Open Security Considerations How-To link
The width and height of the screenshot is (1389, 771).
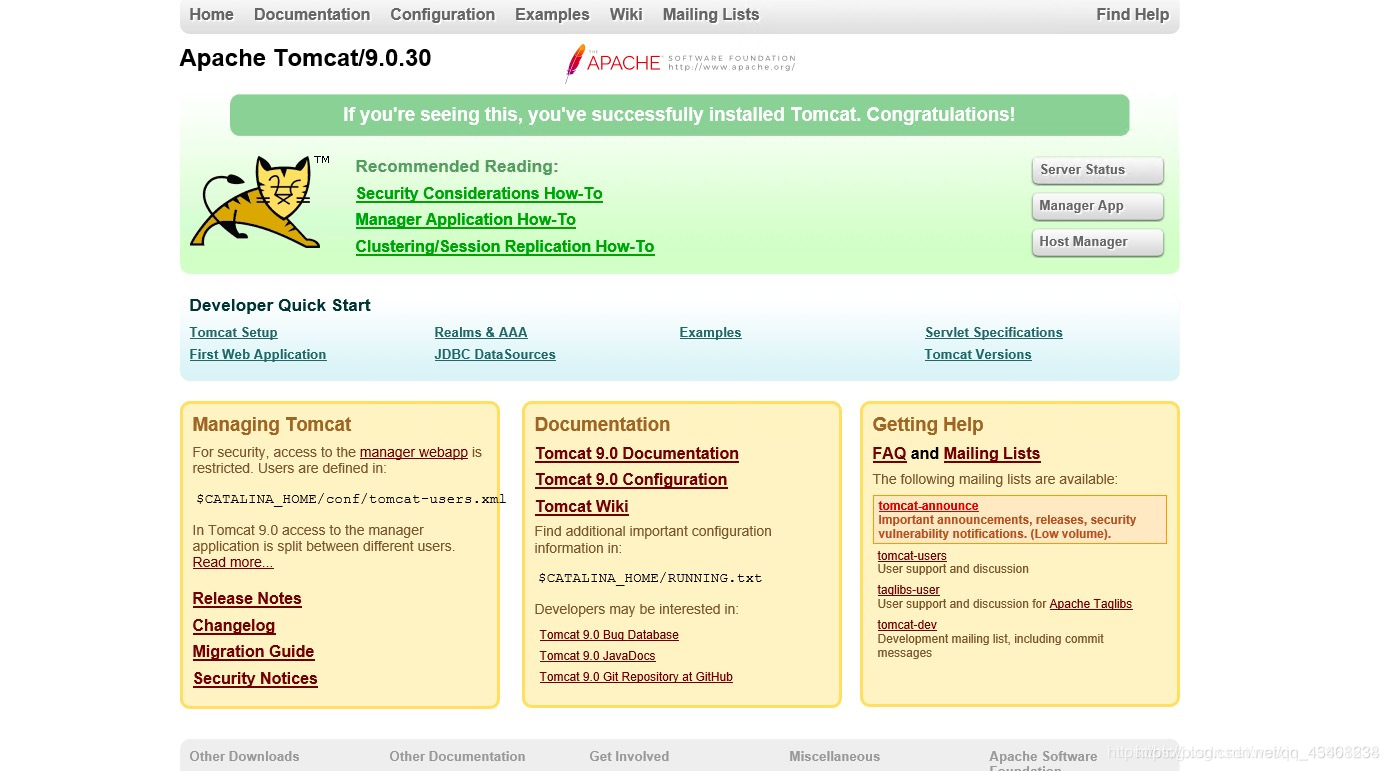(x=479, y=193)
